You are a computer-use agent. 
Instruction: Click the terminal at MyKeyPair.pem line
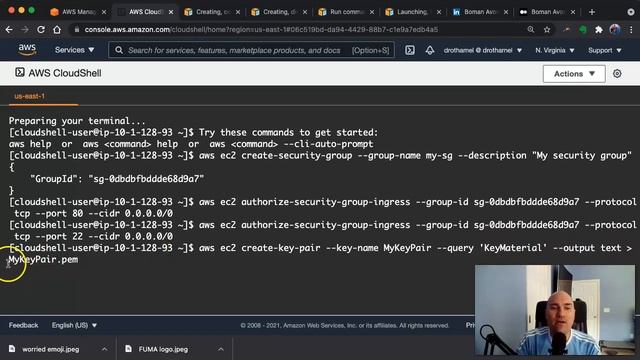43,260
